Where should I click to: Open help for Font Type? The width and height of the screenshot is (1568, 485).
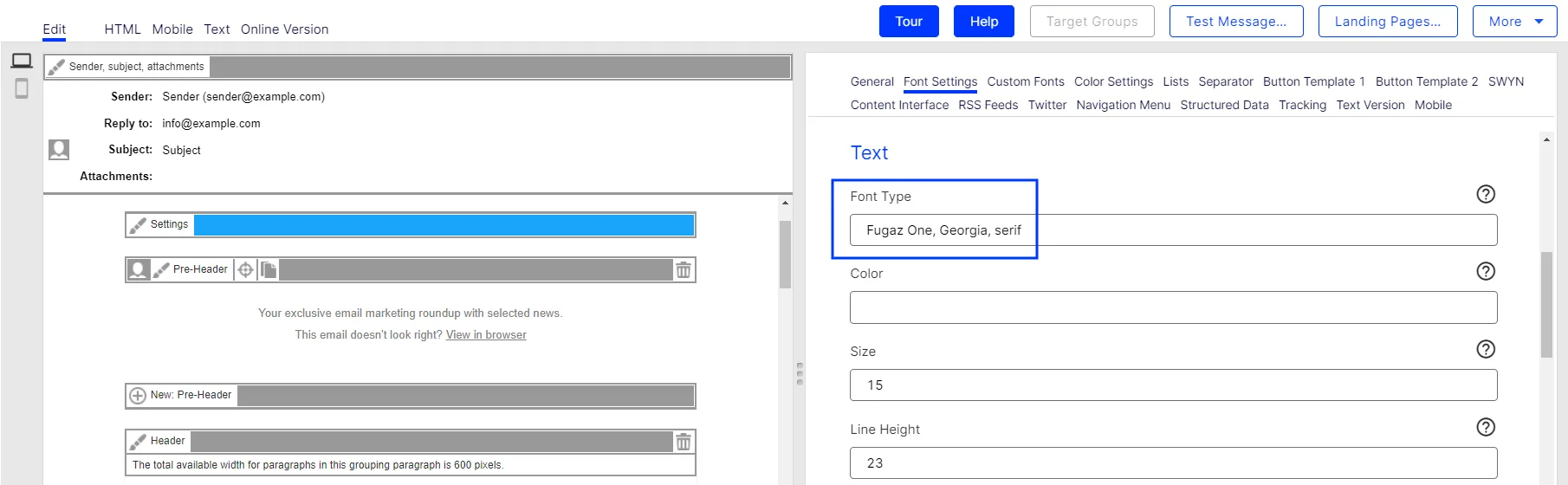click(x=1486, y=194)
